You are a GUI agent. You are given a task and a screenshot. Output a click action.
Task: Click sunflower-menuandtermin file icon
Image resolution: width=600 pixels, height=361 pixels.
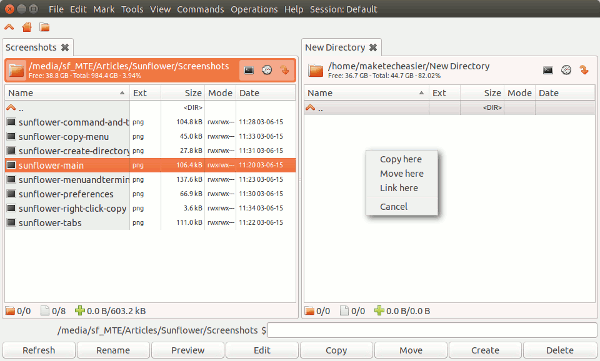click(x=11, y=180)
